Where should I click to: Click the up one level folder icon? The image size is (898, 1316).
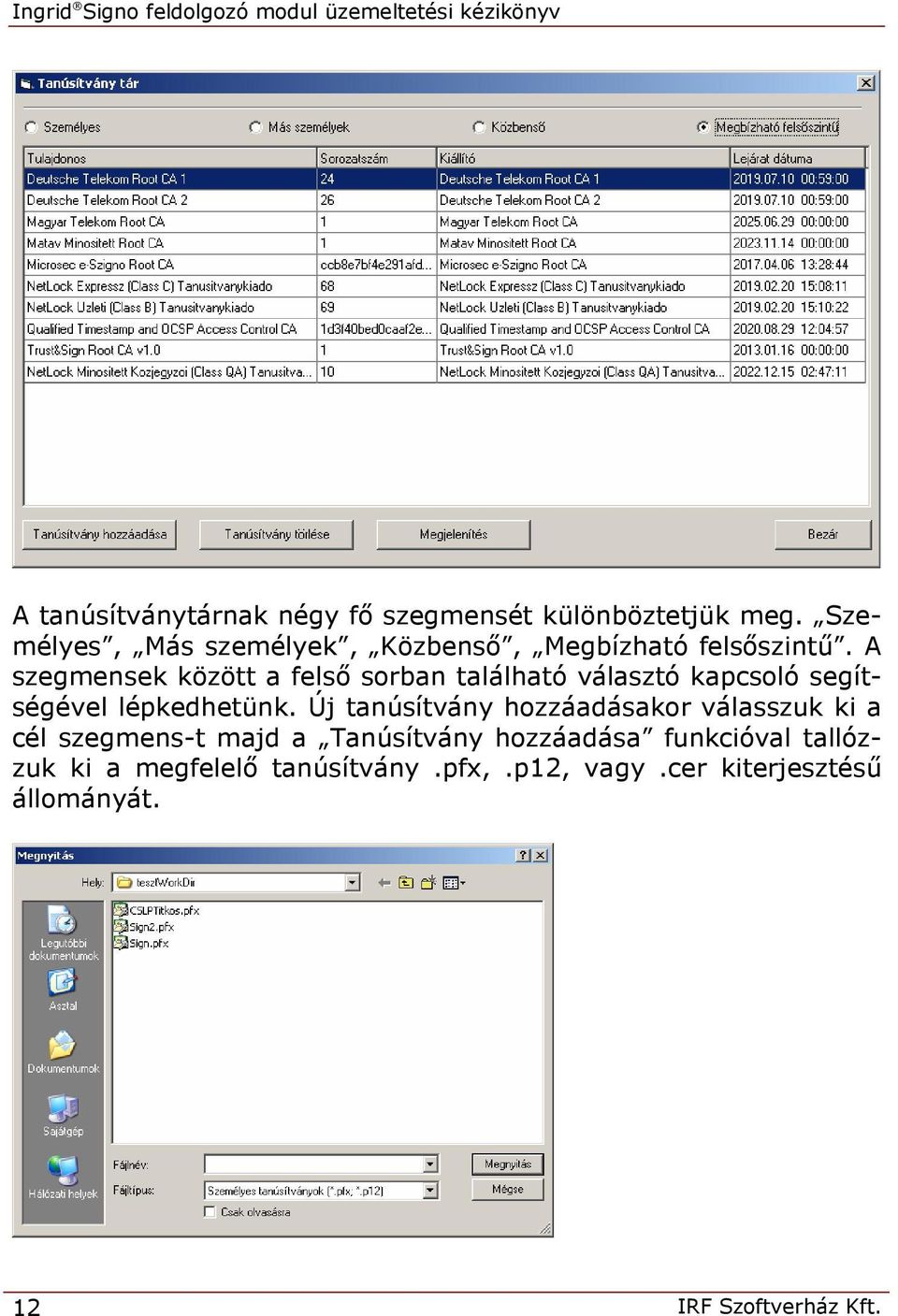coord(406,882)
